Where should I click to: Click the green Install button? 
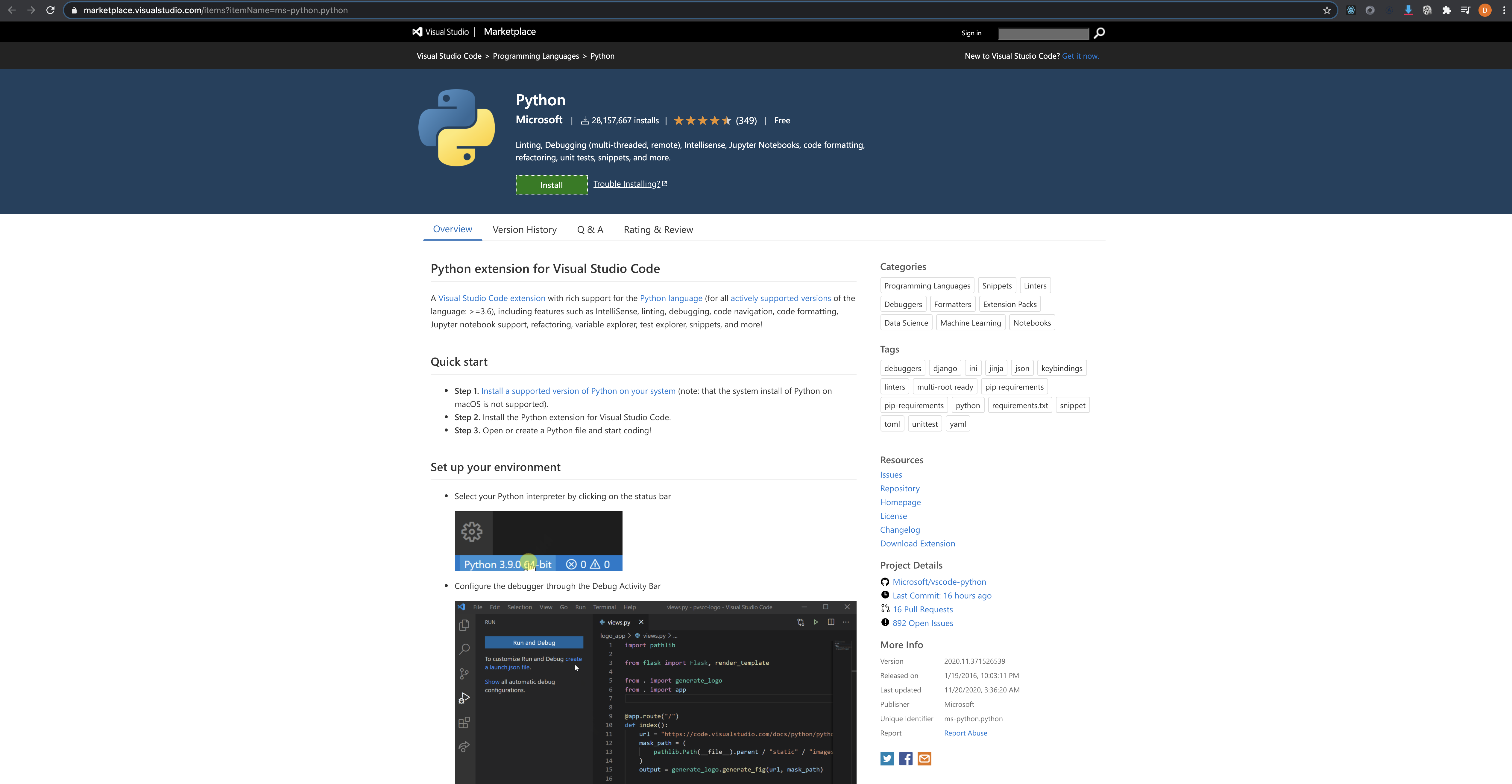pos(551,185)
